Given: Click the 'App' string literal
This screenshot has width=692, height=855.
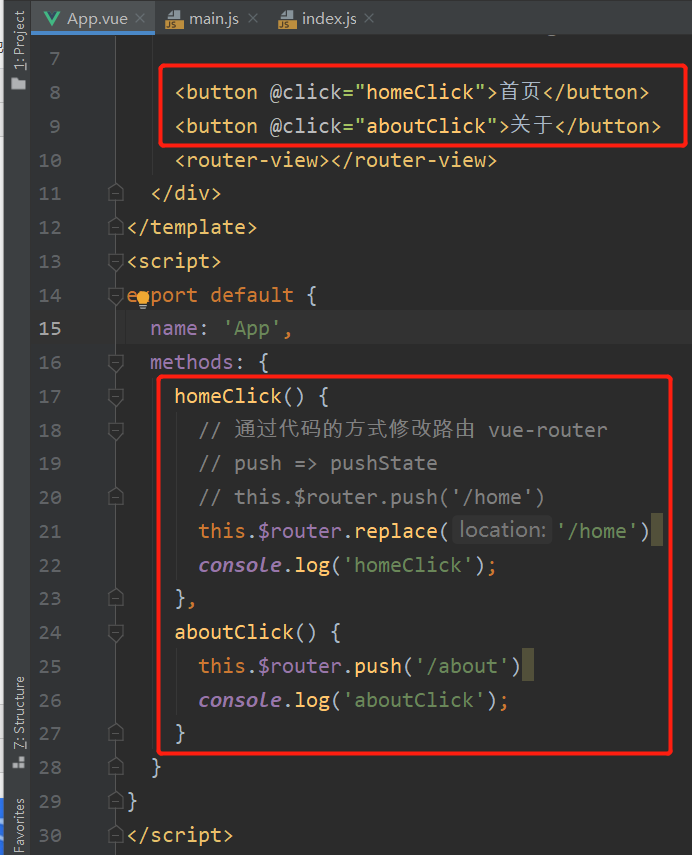Looking at the screenshot, I should [252, 329].
